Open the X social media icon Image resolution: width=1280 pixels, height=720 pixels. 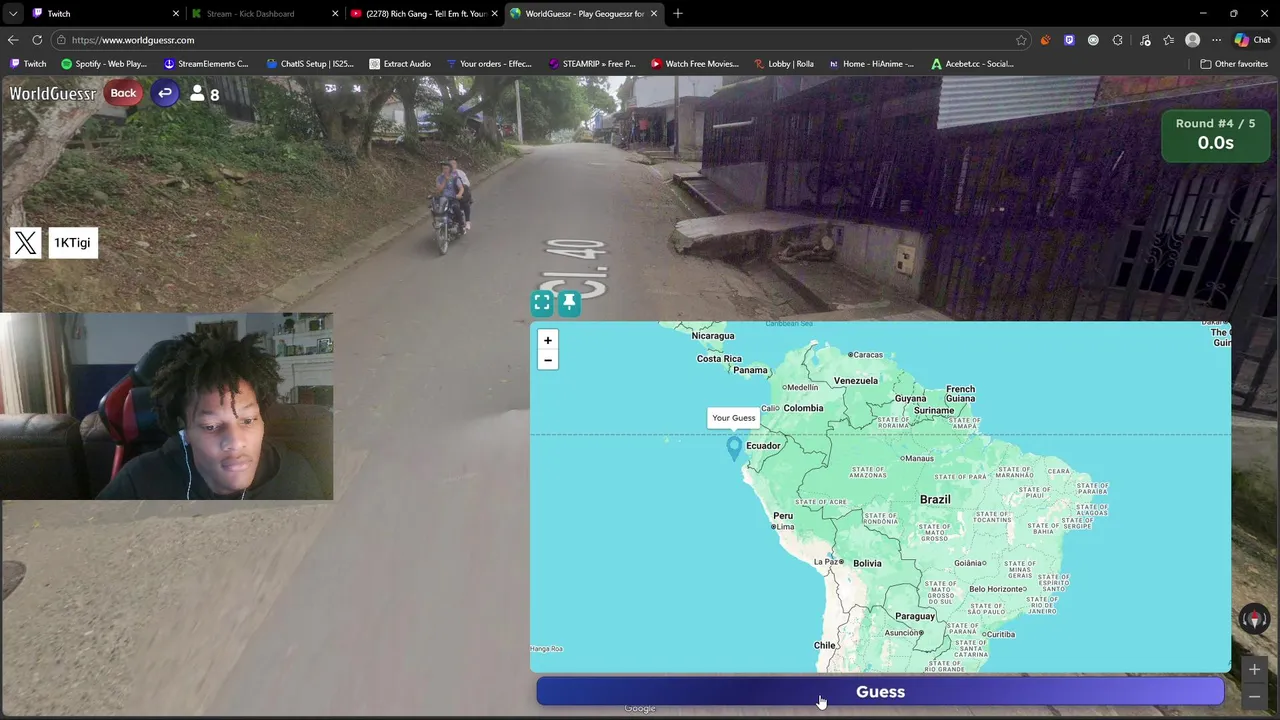coord(26,242)
